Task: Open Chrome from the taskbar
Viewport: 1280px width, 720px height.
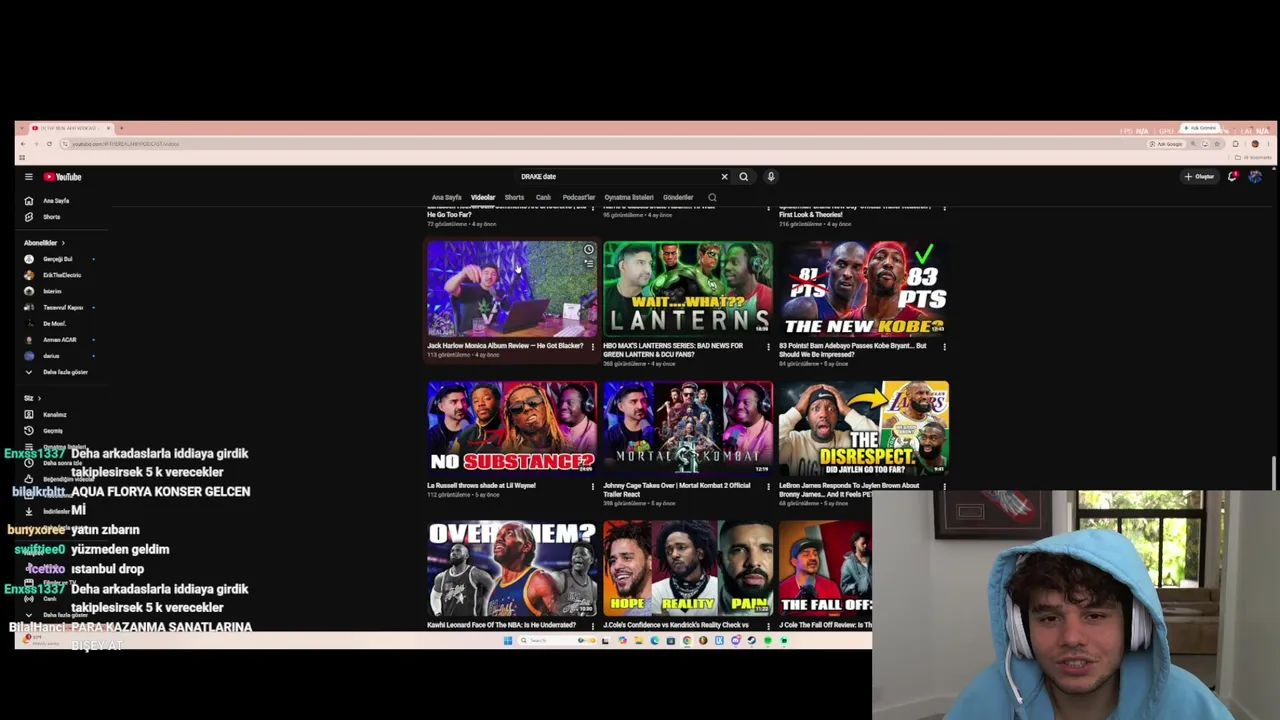Action: [x=687, y=641]
